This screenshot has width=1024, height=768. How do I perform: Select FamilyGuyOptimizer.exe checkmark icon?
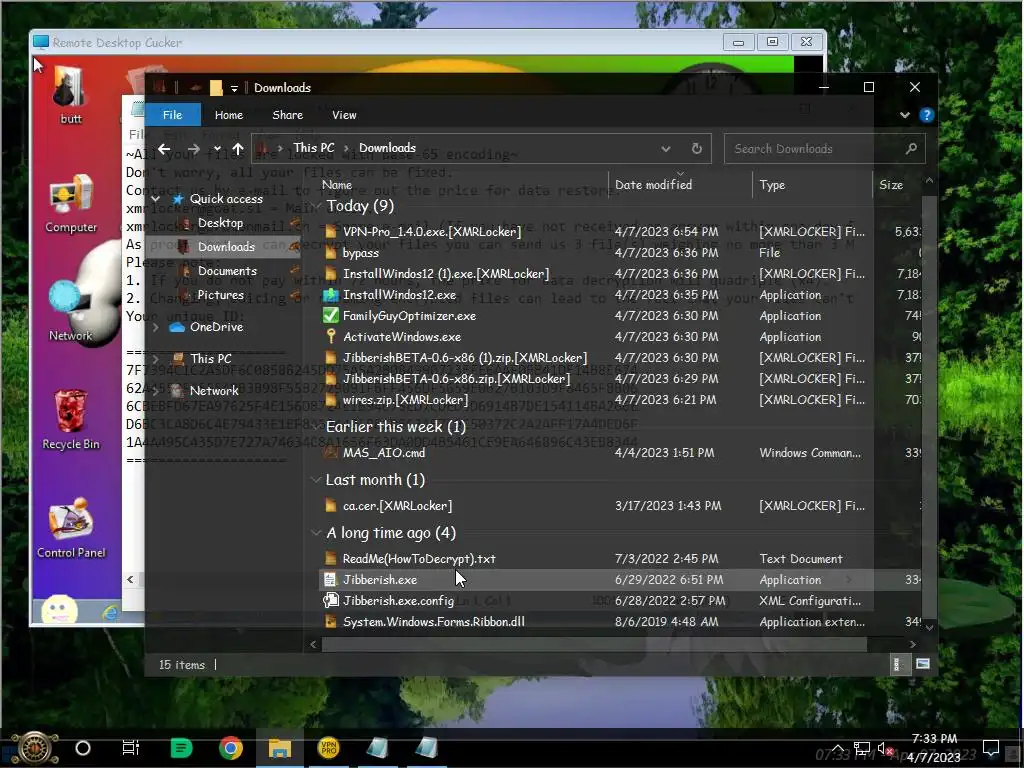[331, 315]
